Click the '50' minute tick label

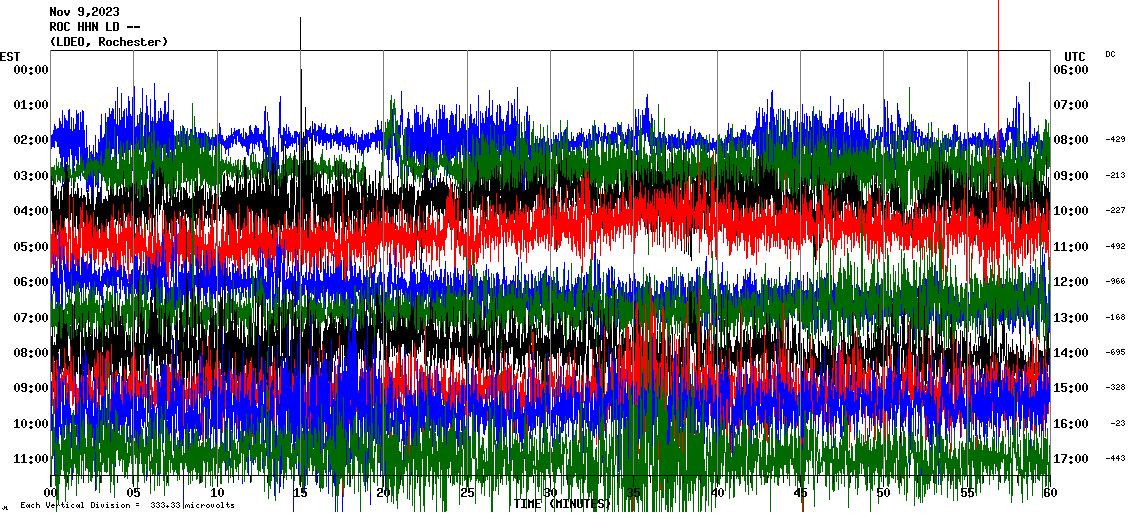tap(884, 493)
